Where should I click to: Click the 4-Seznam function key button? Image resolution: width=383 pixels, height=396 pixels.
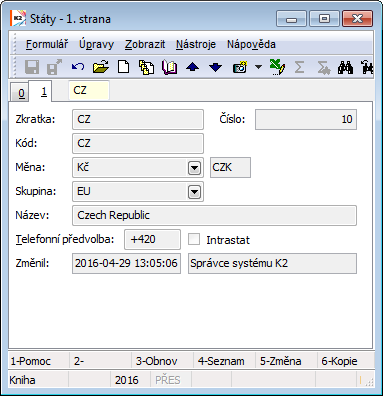224,361
